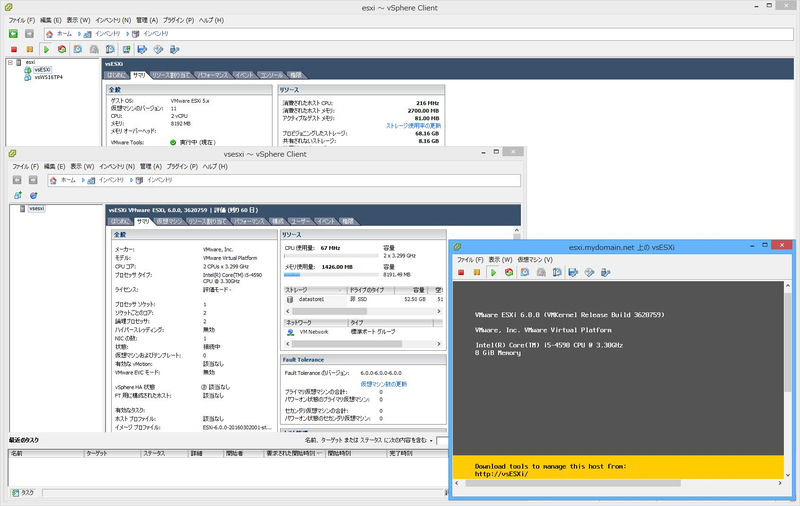
Task: Select vsESXi VM in esxi inventory tree
Action: (x=42, y=69)
